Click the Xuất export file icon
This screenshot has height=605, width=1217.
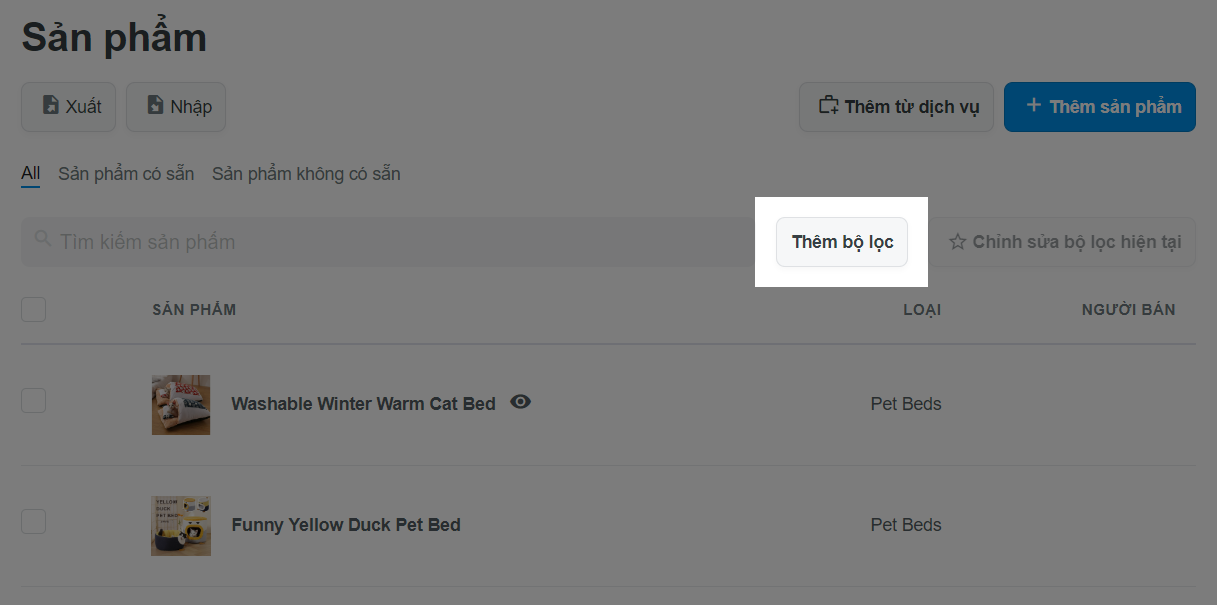tap(50, 105)
